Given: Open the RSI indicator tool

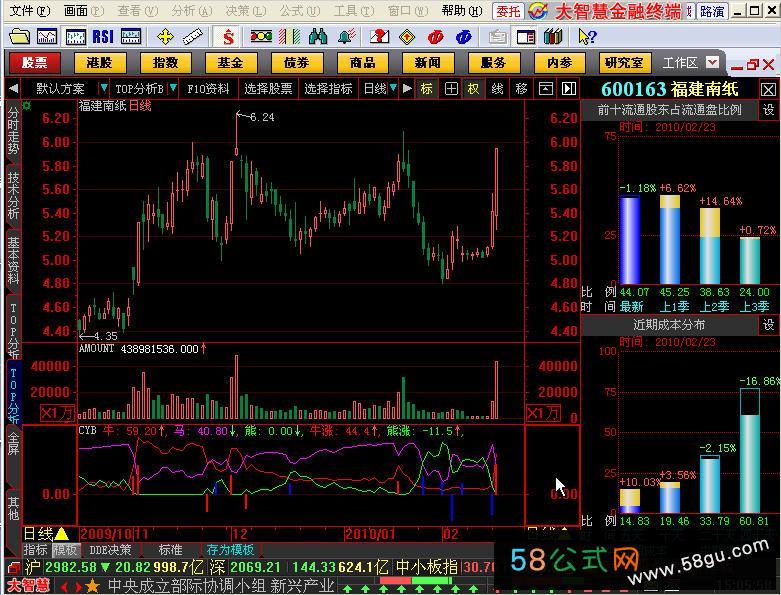Looking at the screenshot, I should click(x=103, y=36).
